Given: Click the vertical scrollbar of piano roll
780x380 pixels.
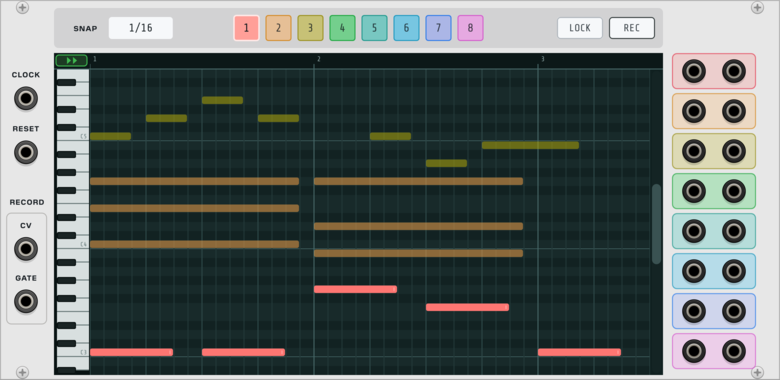Looking at the screenshot, I should click(657, 224).
